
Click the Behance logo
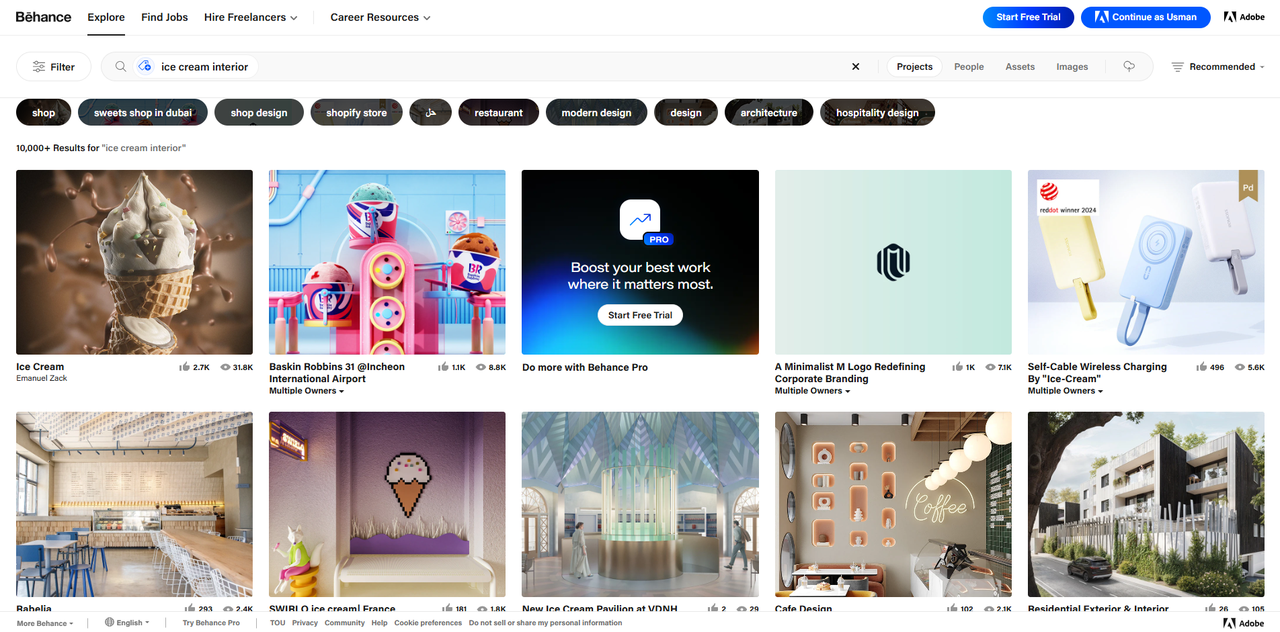coord(43,17)
